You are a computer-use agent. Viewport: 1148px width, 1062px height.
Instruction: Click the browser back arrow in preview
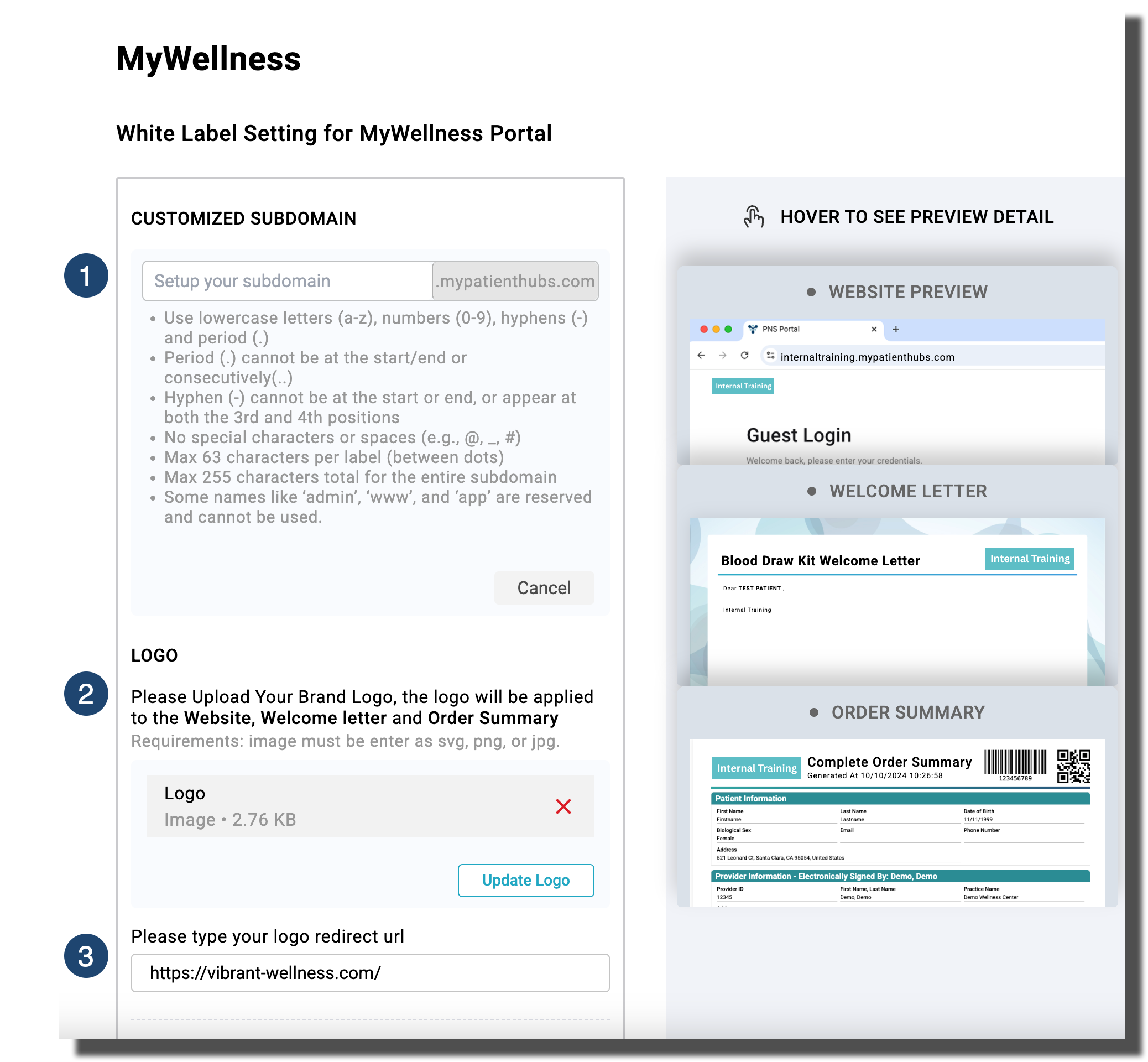701,356
